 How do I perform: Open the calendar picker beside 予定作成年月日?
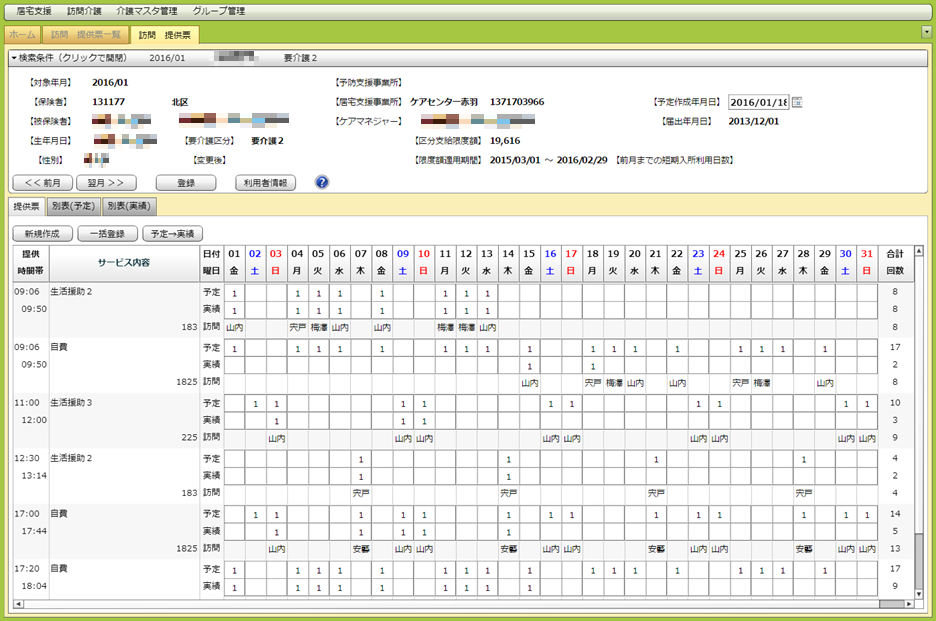797,102
